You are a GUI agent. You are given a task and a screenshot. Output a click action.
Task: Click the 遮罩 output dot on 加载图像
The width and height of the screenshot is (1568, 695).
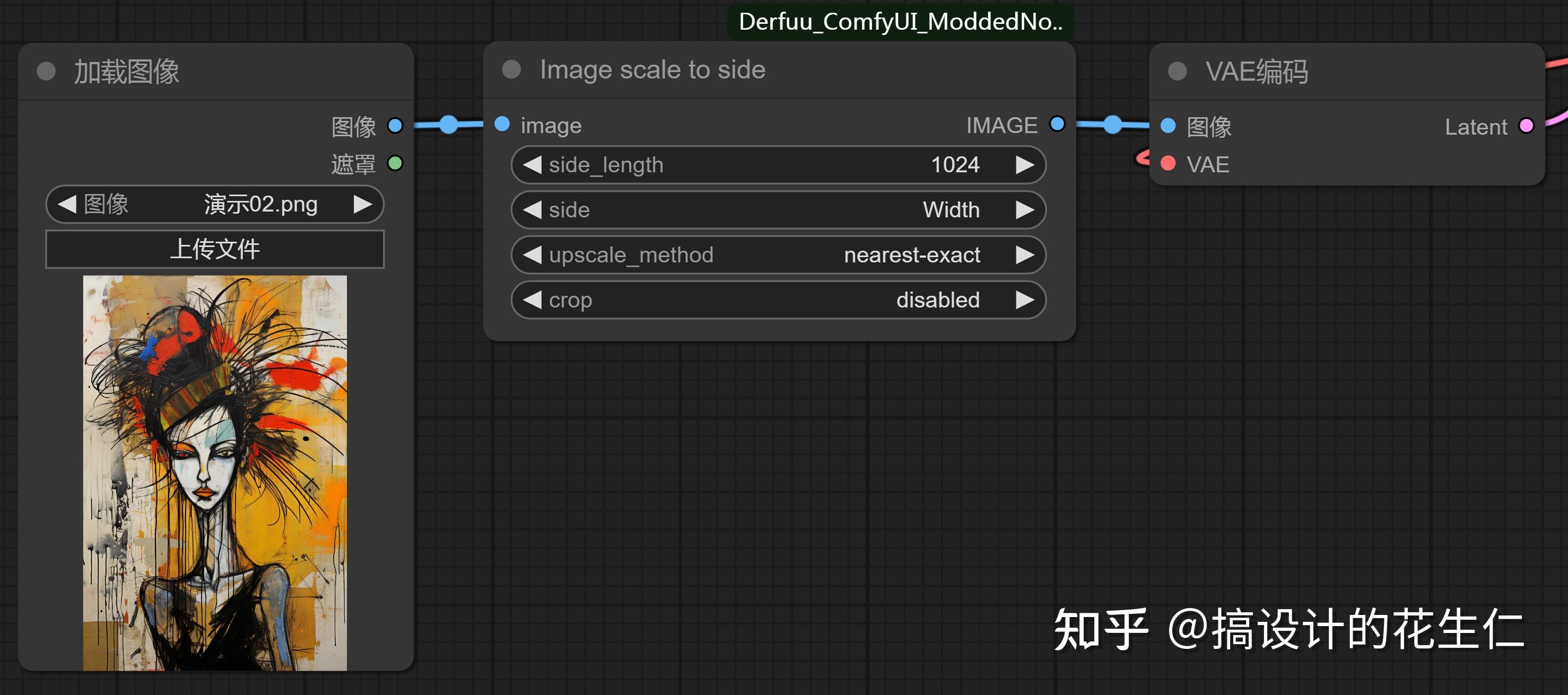click(x=396, y=163)
